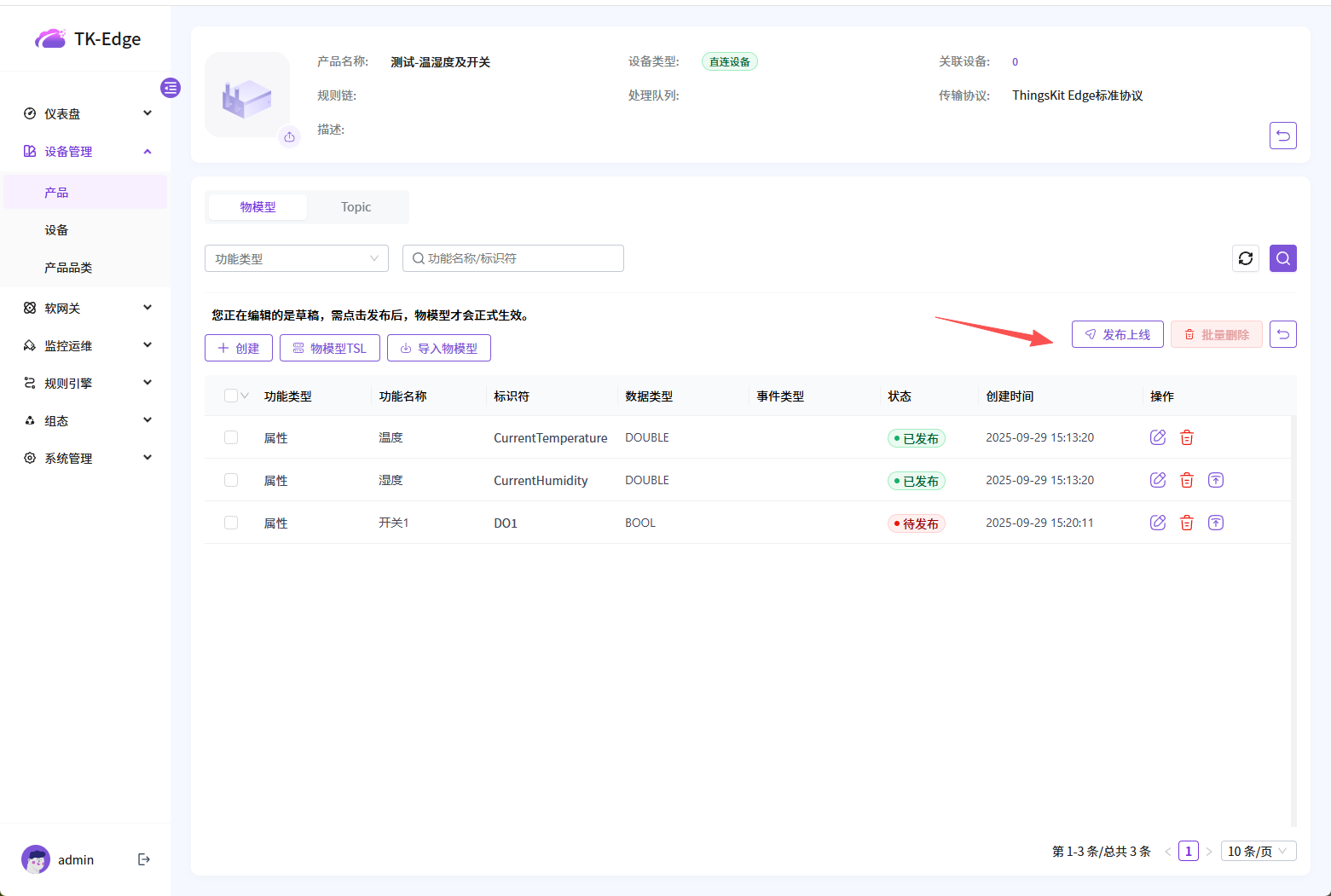Delete the CurrentHumidity property row
The width and height of the screenshot is (1331, 896).
pos(1186,480)
